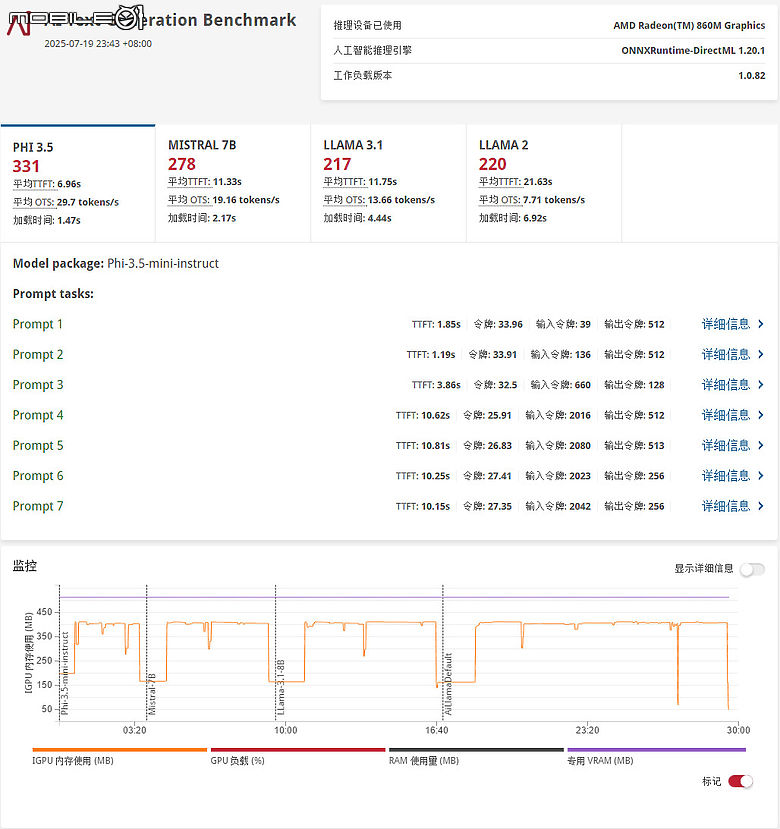Click the Model package Phi-3.5-mini-instruct text

(x=115, y=263)
